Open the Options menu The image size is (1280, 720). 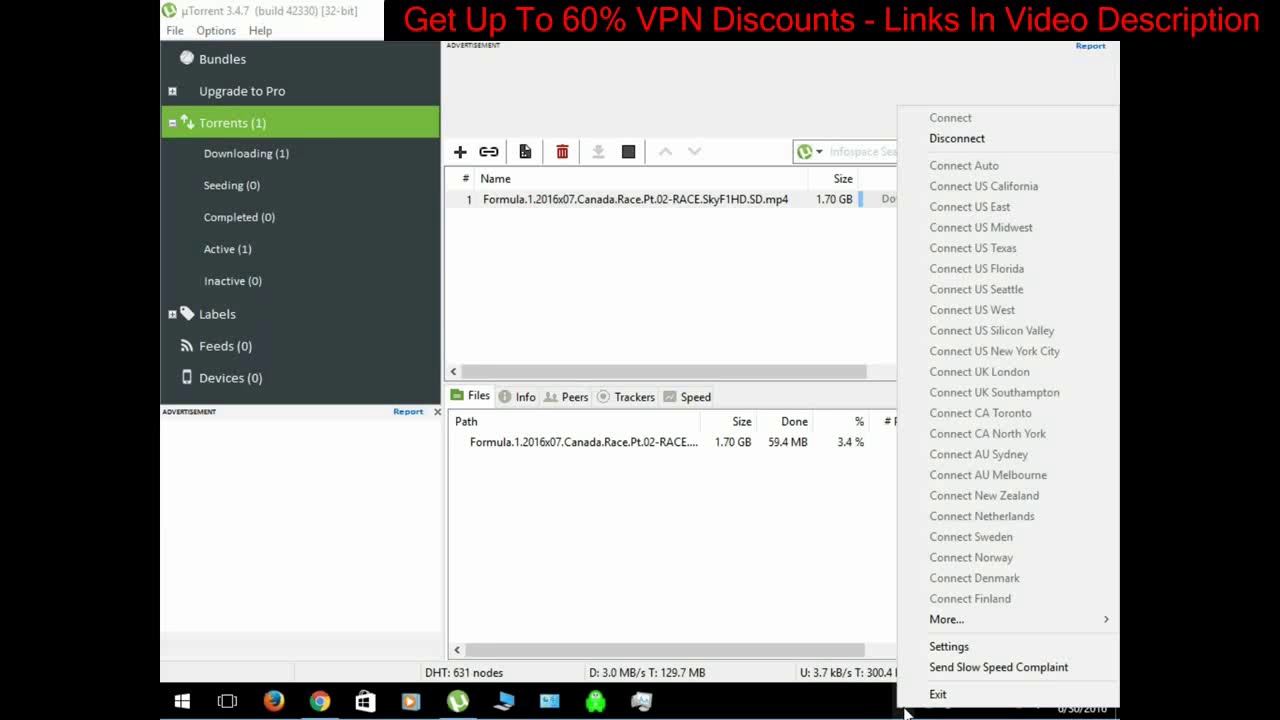[x=216, y=31]
